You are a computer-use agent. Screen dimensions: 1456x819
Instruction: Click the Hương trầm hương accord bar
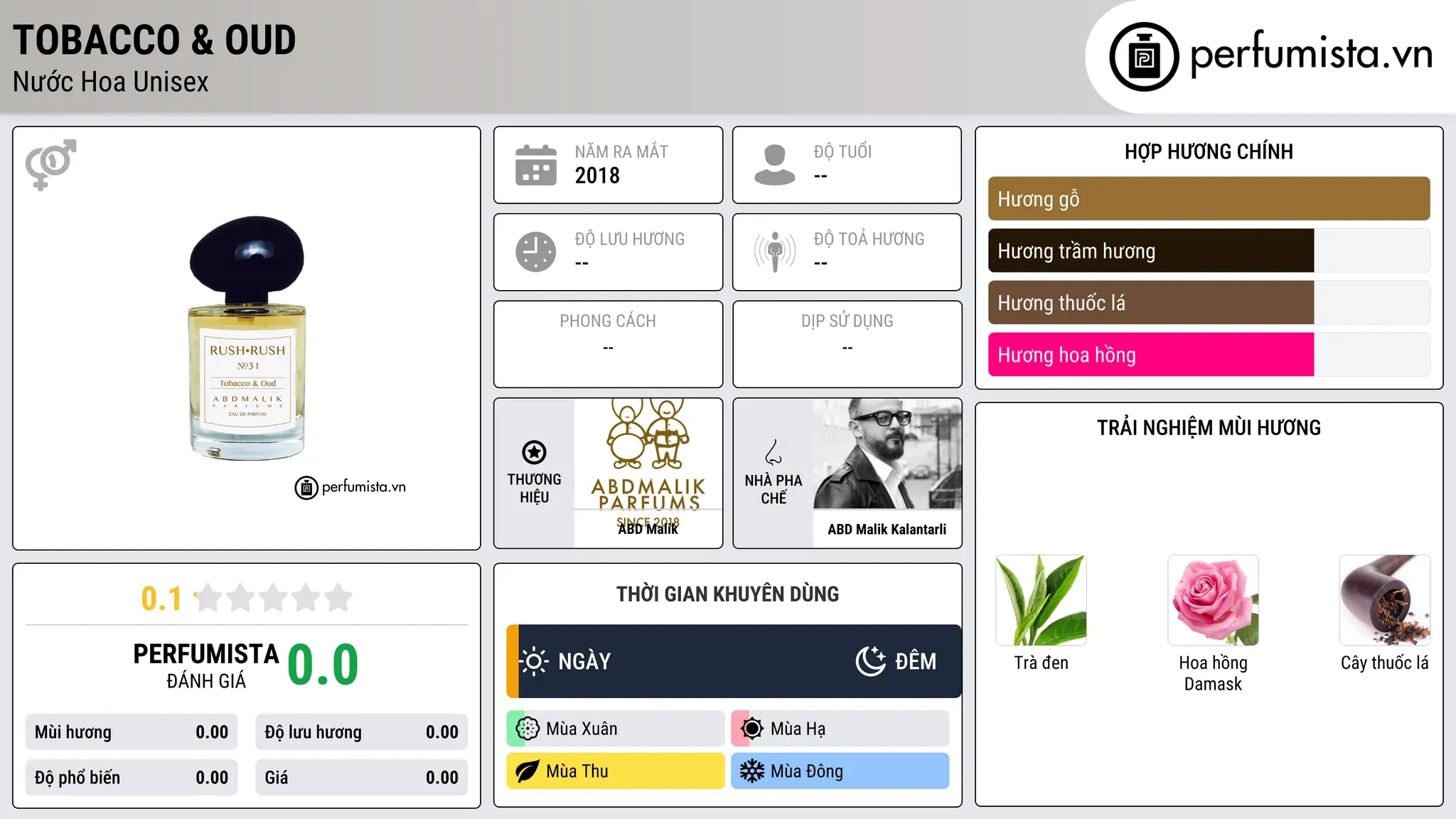1209,251
